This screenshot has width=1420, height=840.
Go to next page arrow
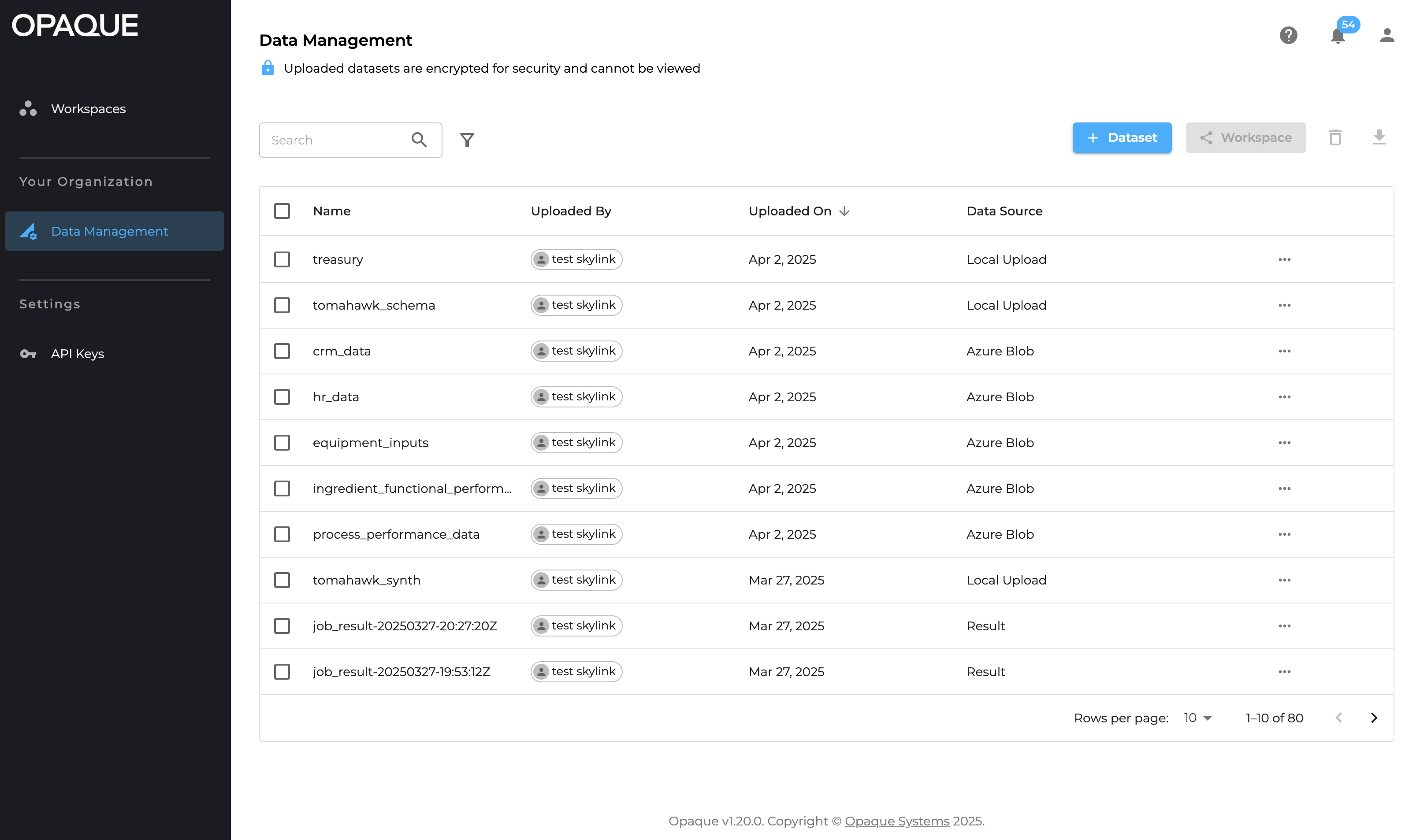click(1374, 718)
